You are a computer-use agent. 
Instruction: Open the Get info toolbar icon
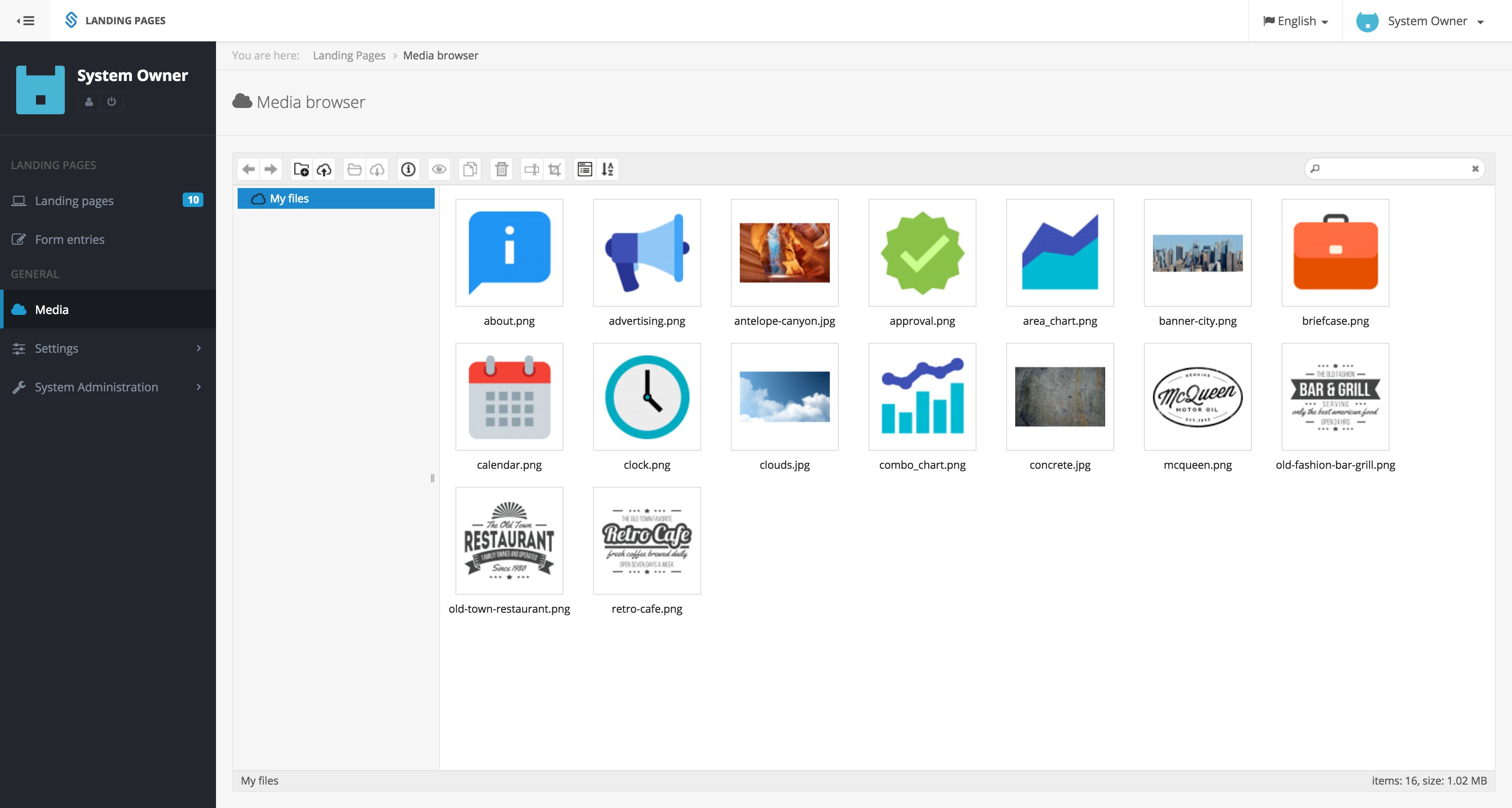tap(409, 170)
